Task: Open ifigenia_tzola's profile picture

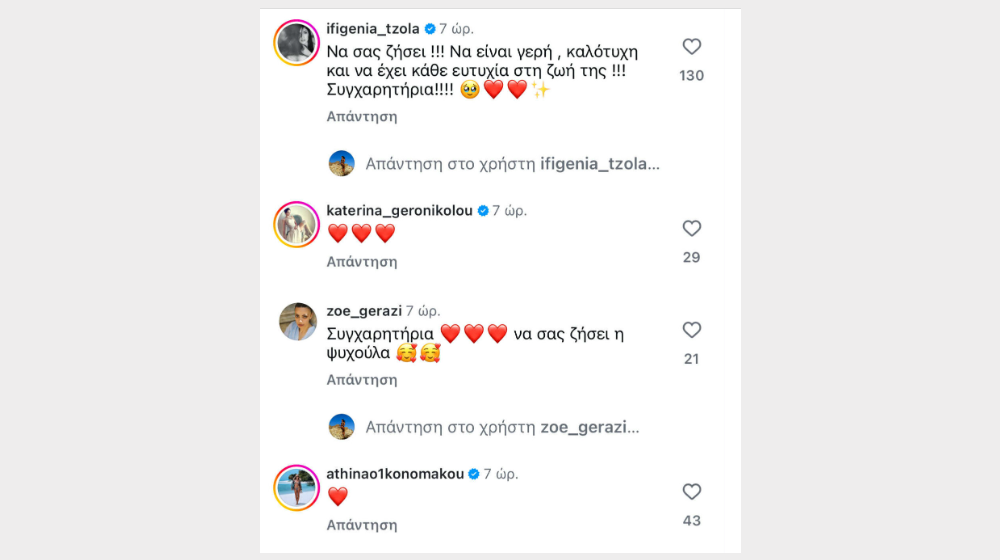Action: 297,42
